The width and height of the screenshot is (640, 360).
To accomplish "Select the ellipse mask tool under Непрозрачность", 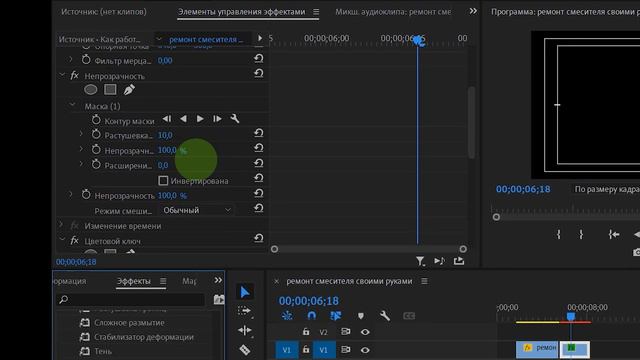I will (91, 89).
